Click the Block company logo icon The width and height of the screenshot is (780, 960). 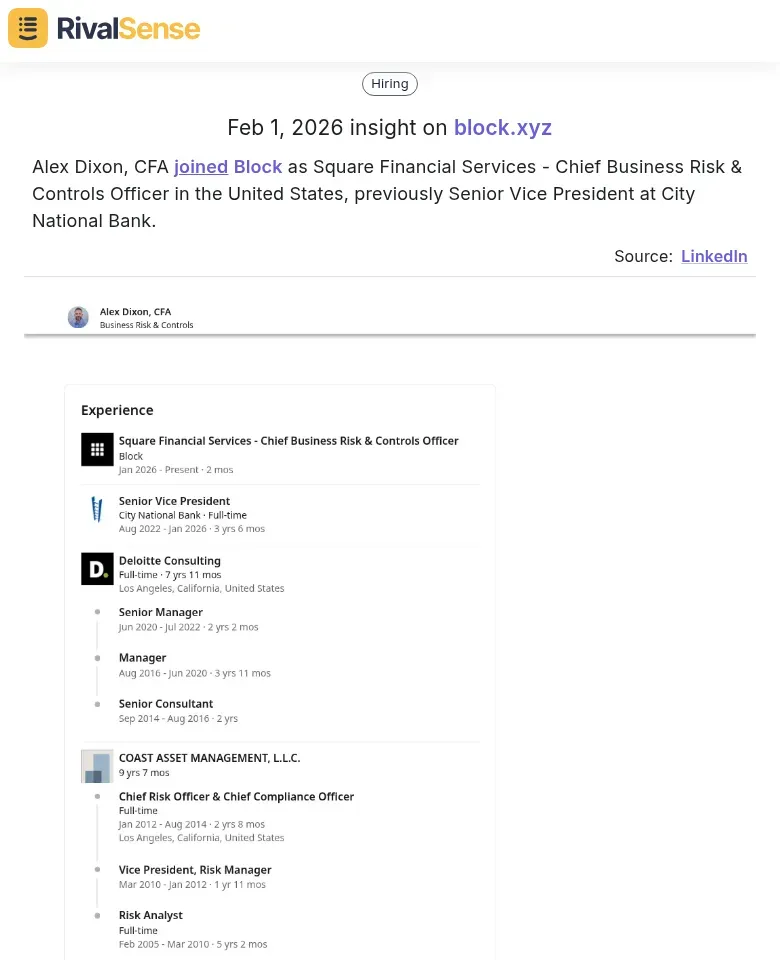pos(97,450)
